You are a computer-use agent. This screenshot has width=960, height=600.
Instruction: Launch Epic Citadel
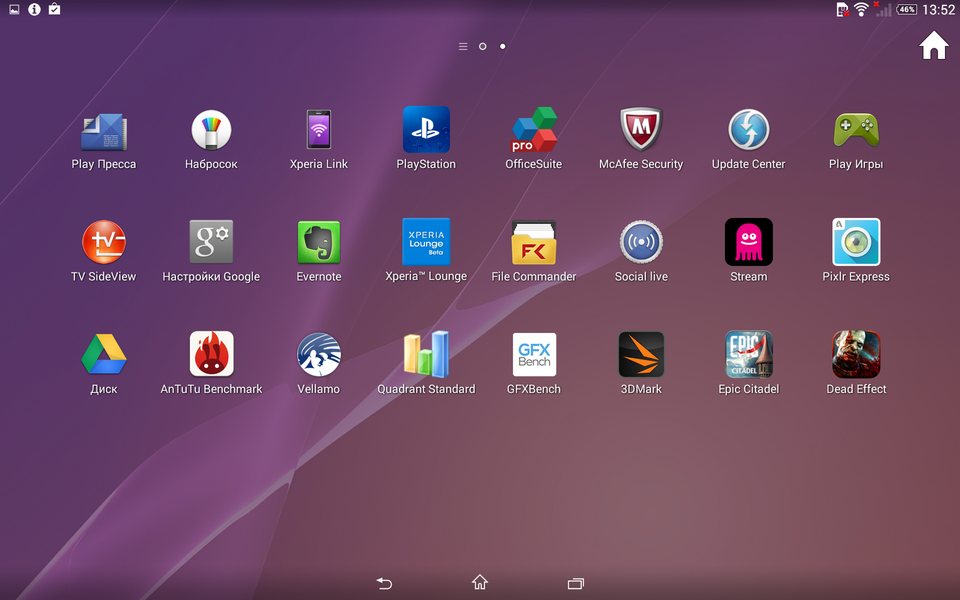(x=748, y=354)
